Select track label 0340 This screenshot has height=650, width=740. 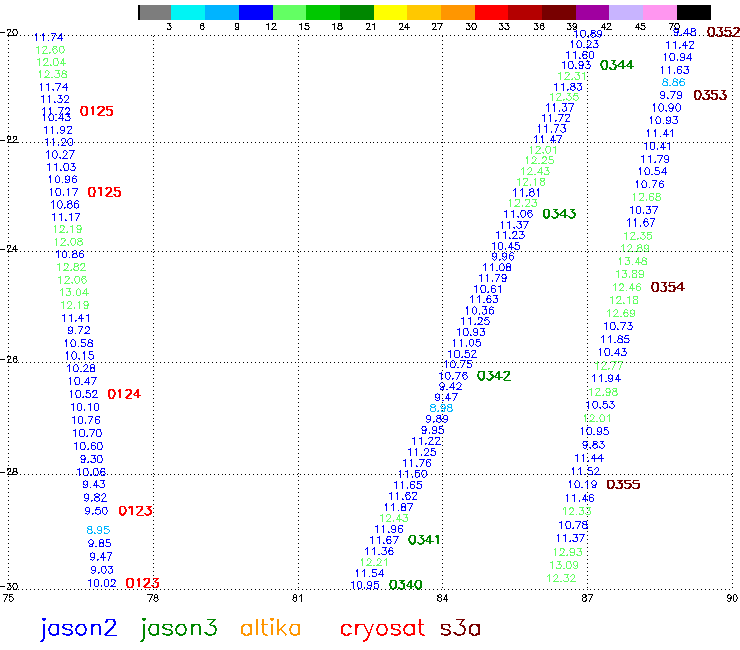pos(405,585)
